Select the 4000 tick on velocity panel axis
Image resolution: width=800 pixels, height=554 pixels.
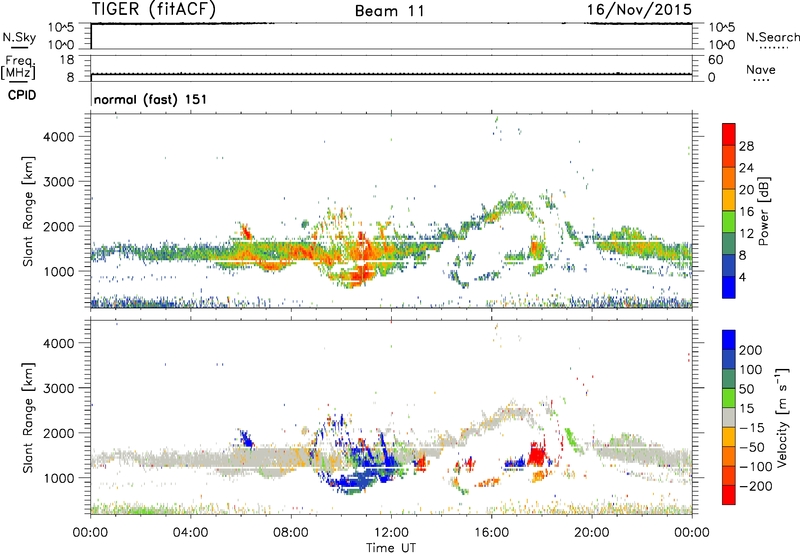pos(58,343)
